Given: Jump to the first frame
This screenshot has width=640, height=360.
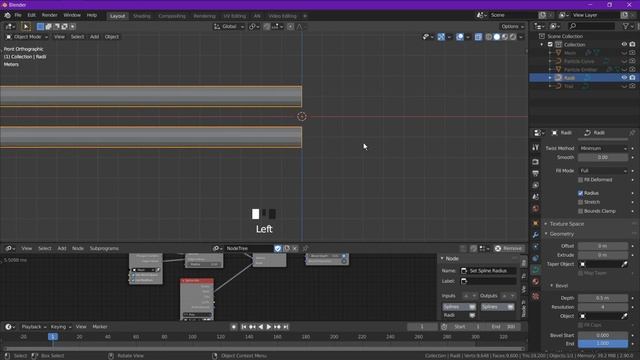Looking at the screenshot, I should [244, 327].
